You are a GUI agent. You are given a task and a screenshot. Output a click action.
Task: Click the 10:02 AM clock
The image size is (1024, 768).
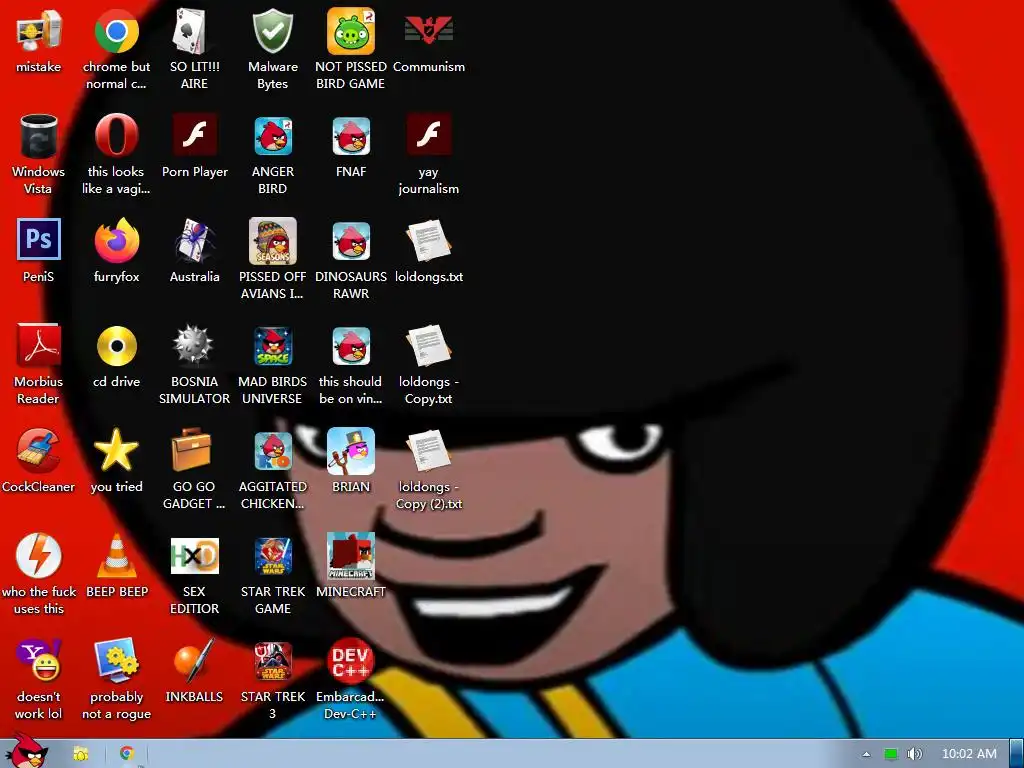click(x=969, y=754)
